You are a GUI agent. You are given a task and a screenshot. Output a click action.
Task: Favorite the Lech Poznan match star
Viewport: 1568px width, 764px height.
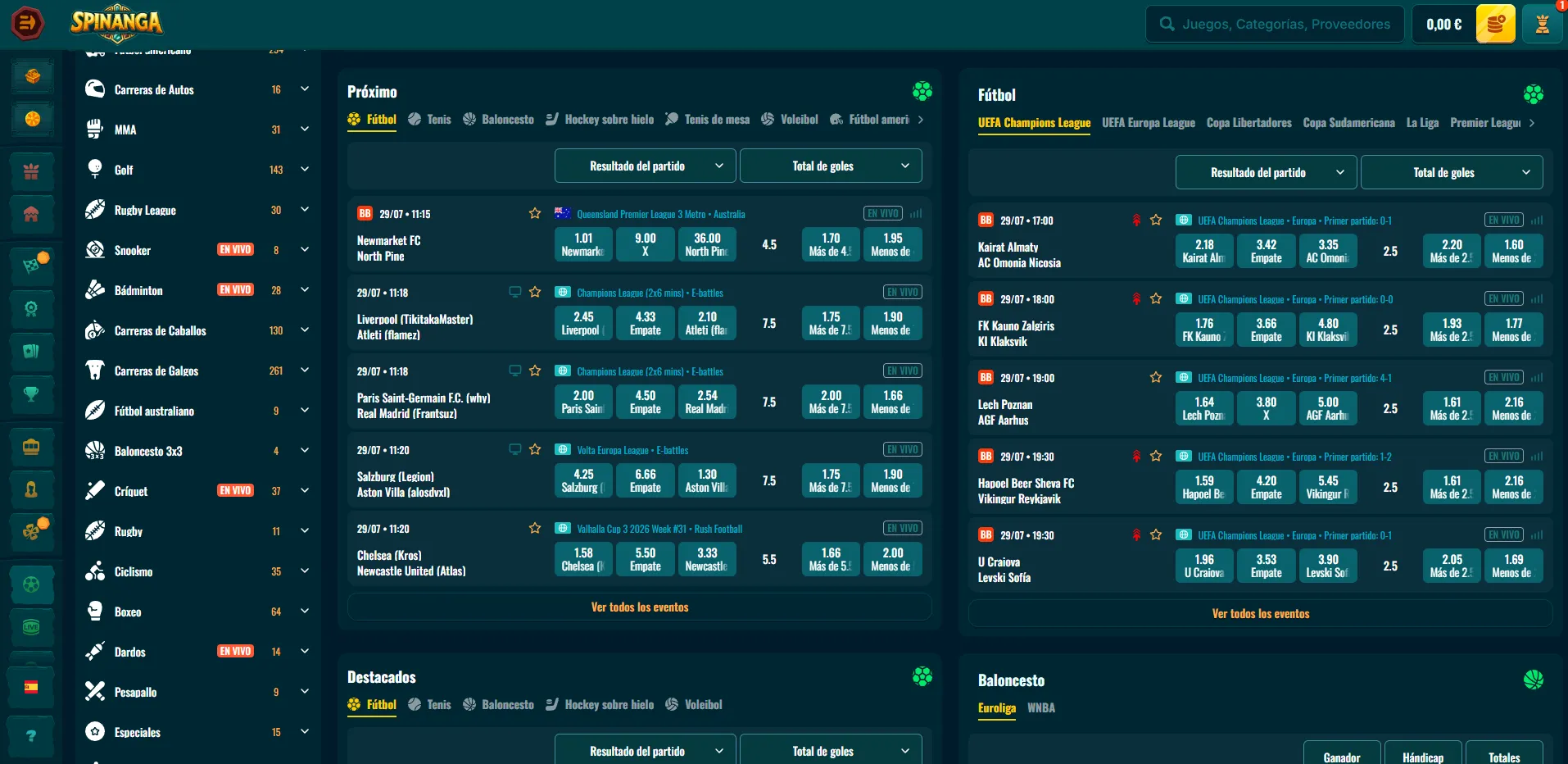1156,377
